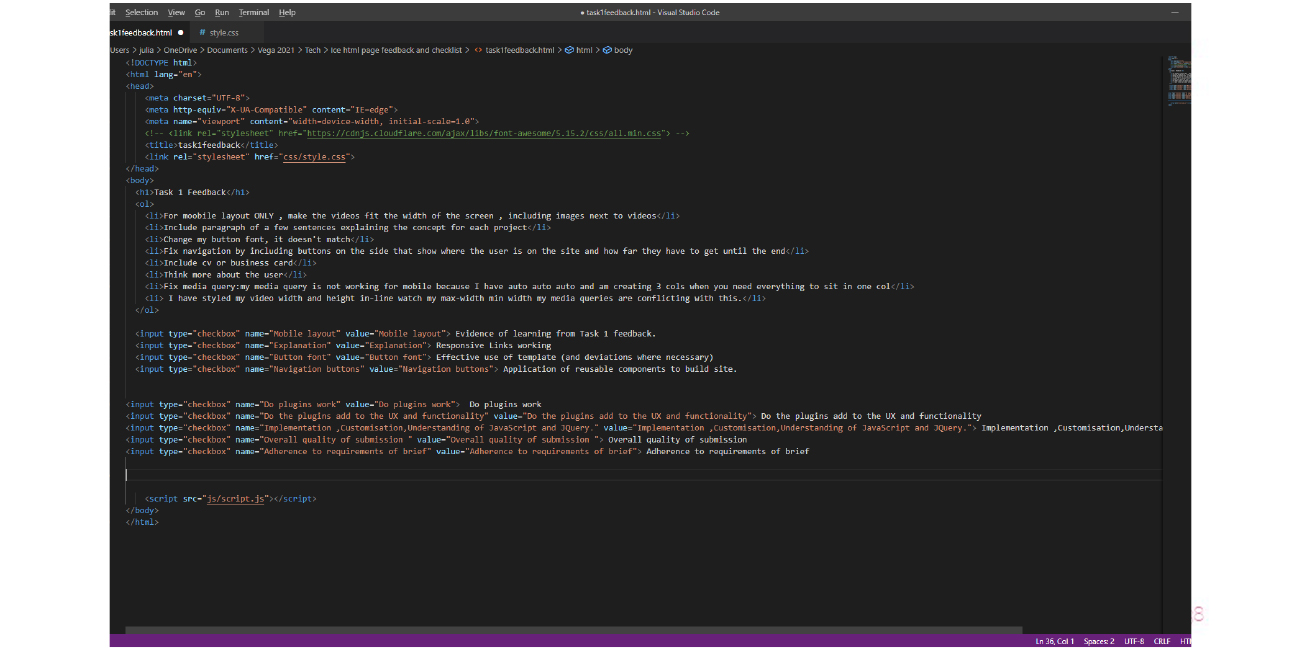Click the minimap code preview
1300x650 pixels.
pos(1179,80)
